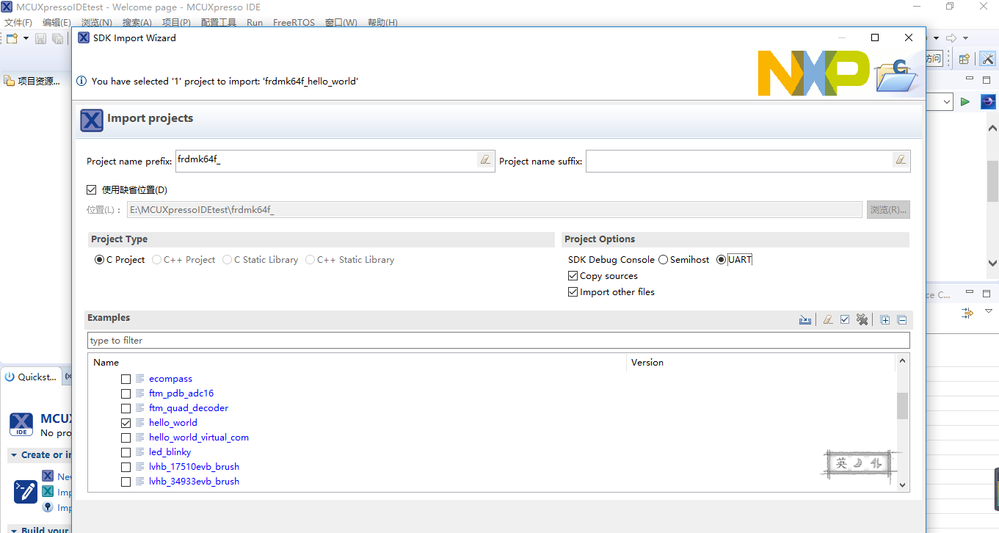Check the ftm_quad_decoder example checkbox

(126, 408)
